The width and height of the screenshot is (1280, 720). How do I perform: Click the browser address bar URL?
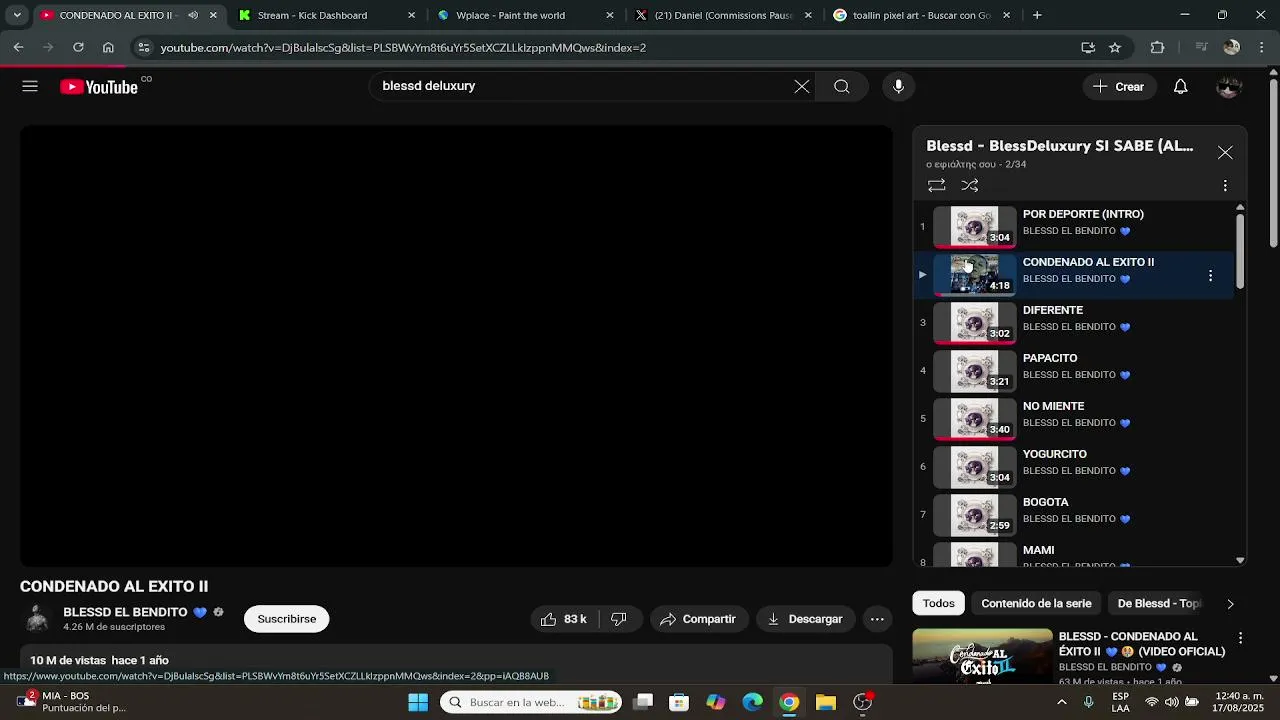click(x=403, y=47)
